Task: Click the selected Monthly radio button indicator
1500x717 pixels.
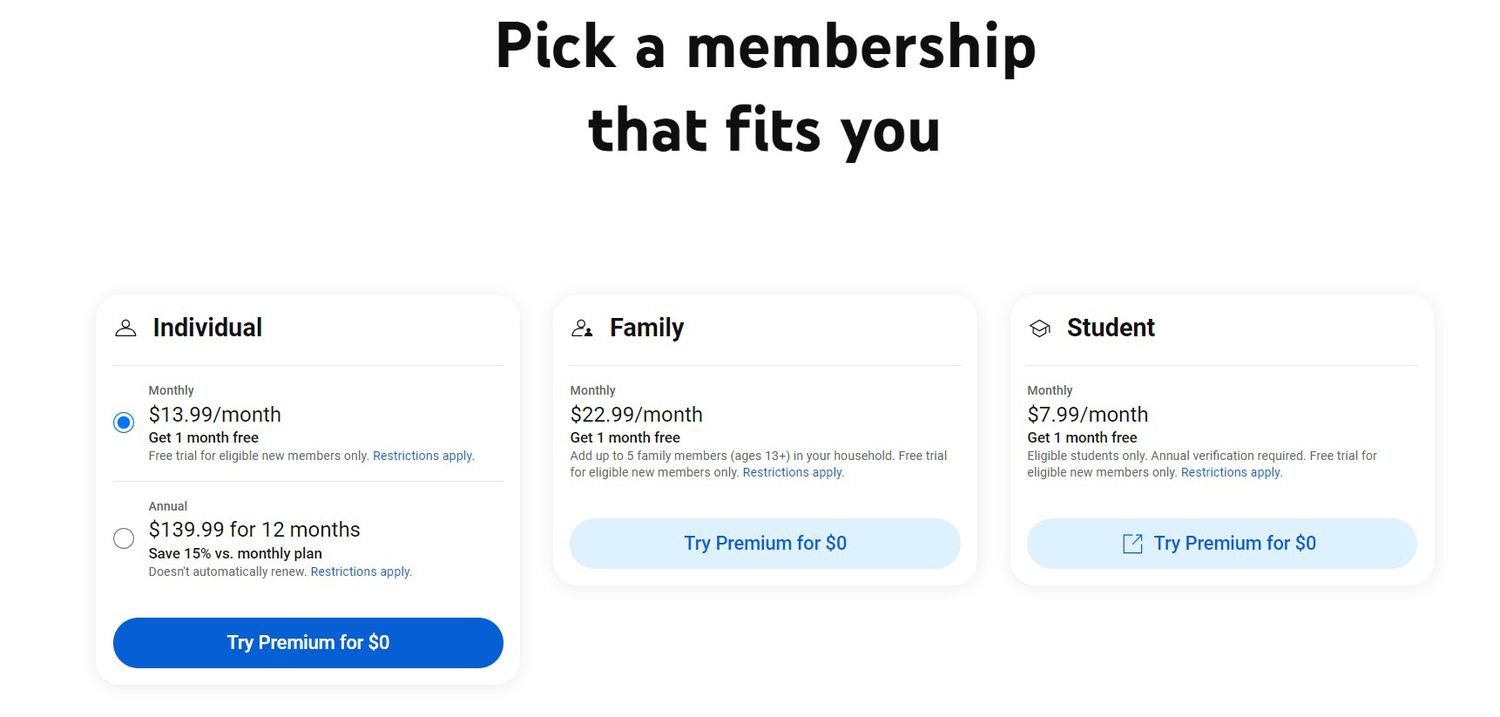Action: tap(123, 422)
